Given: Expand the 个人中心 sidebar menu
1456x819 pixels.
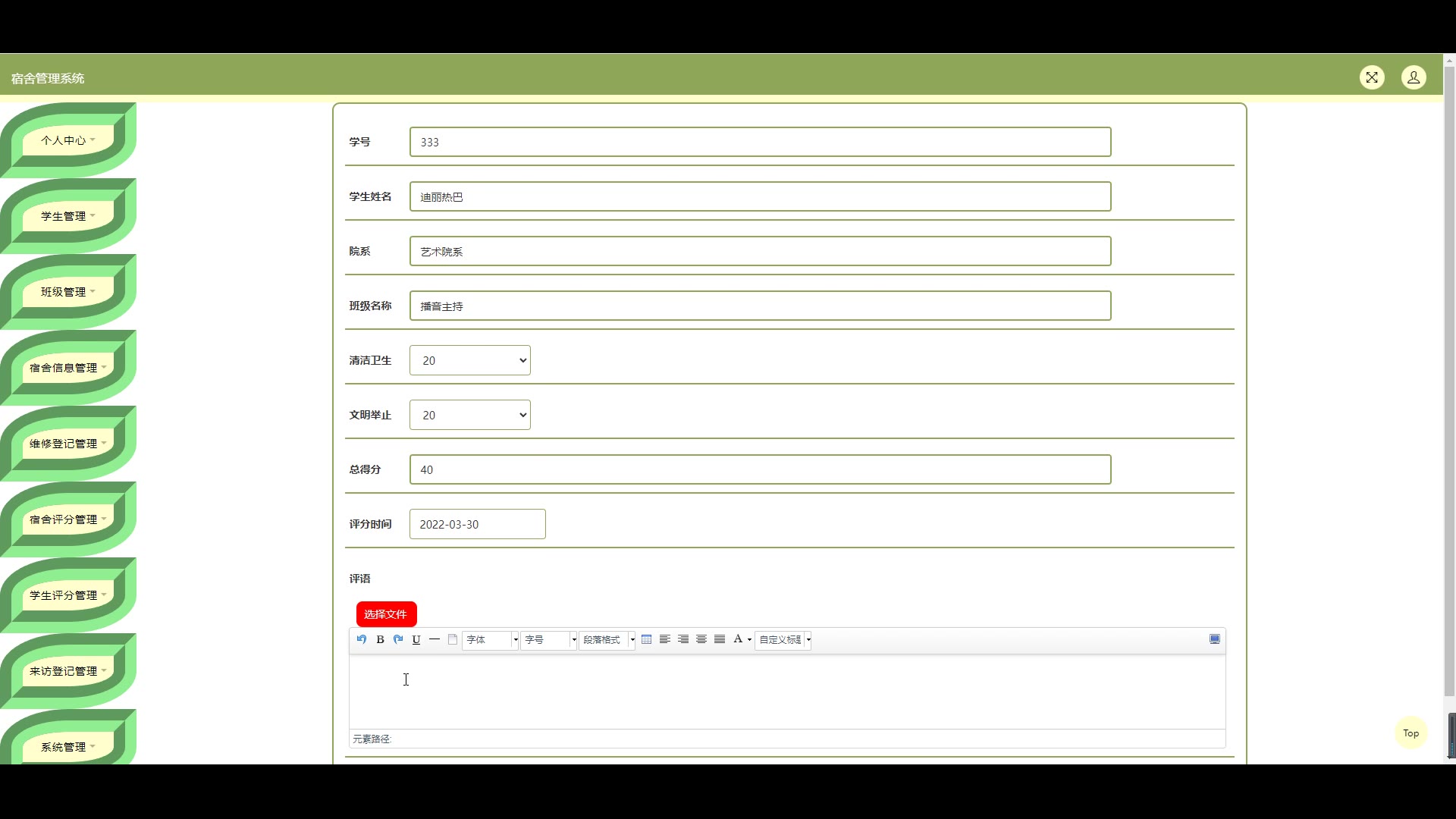Looking at the screenshot, I should point(68,140).
